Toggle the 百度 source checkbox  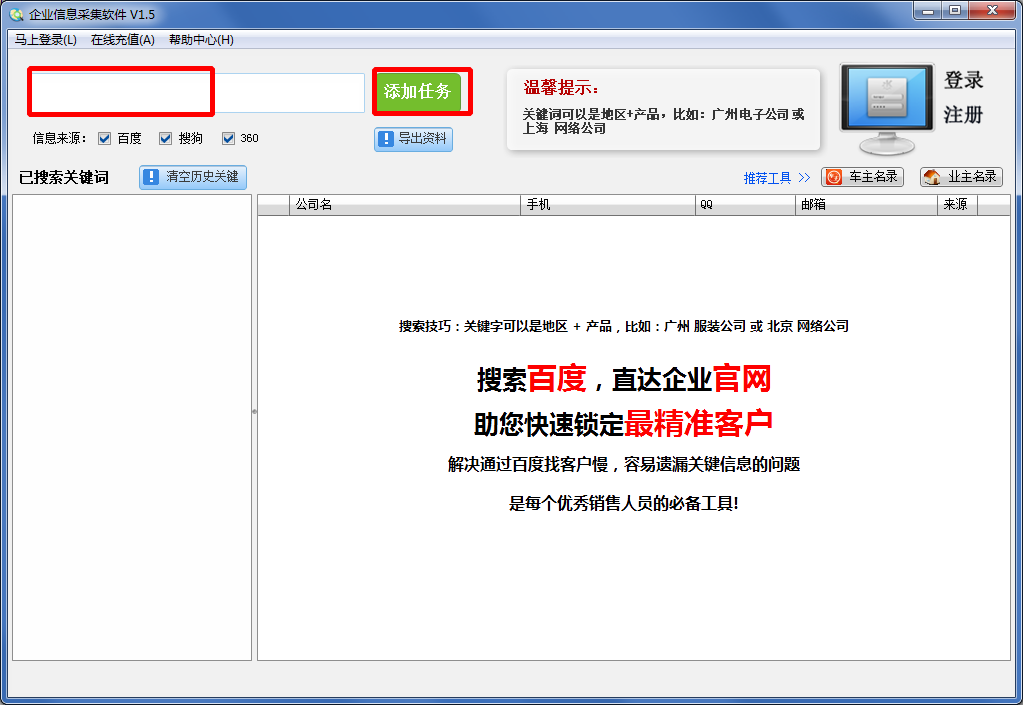[x=104, y=138]
